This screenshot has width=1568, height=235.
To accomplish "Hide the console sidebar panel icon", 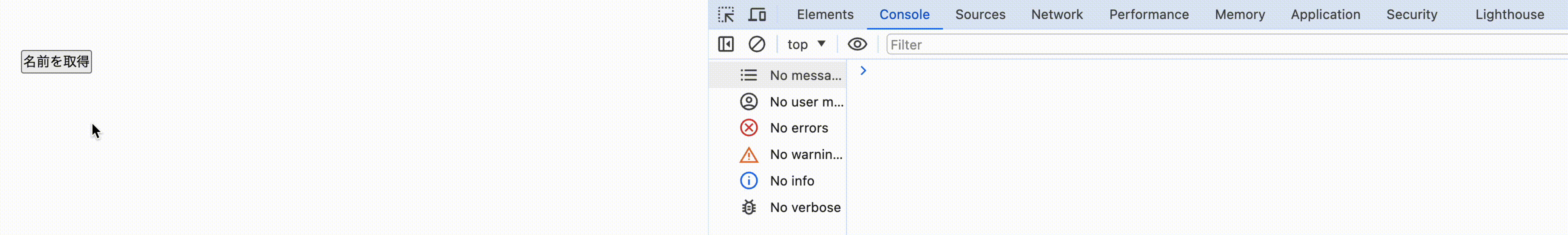I will click(x=726, y=44).
